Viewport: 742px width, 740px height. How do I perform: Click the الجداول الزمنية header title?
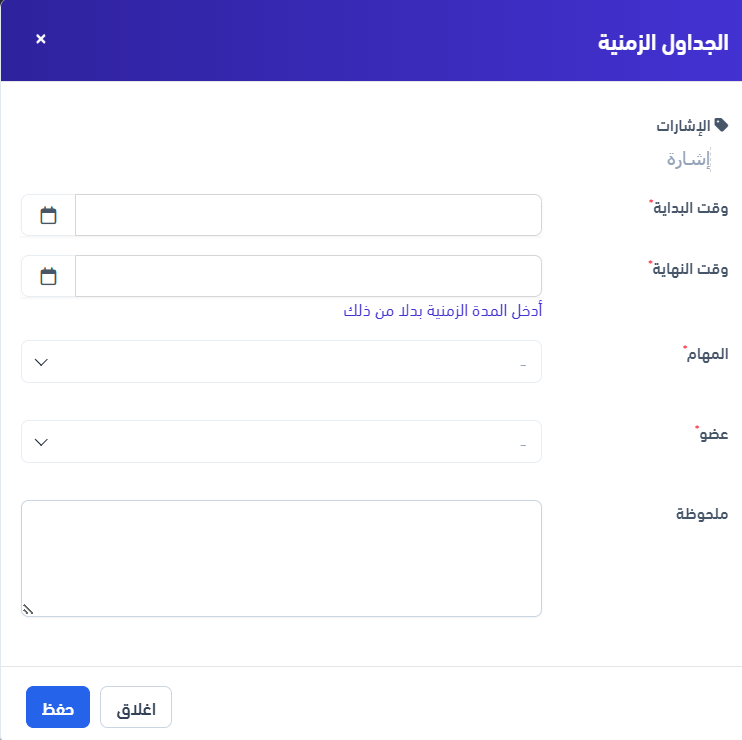point(661,44)
